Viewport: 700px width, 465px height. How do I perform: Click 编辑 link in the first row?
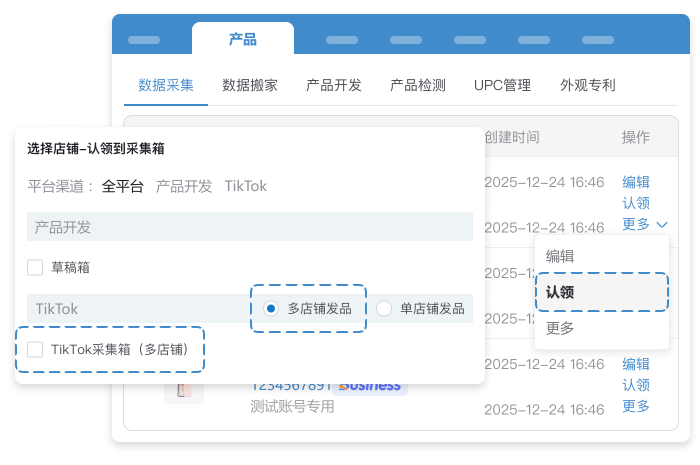[636, 182]
